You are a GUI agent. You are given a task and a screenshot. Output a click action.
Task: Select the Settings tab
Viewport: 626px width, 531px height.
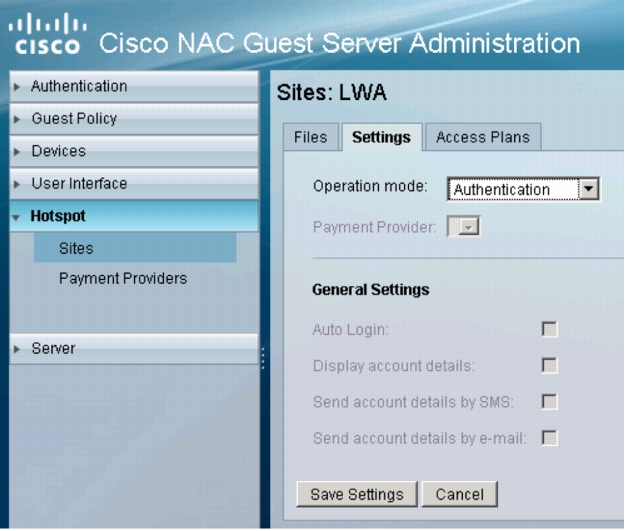pos(381,137)
